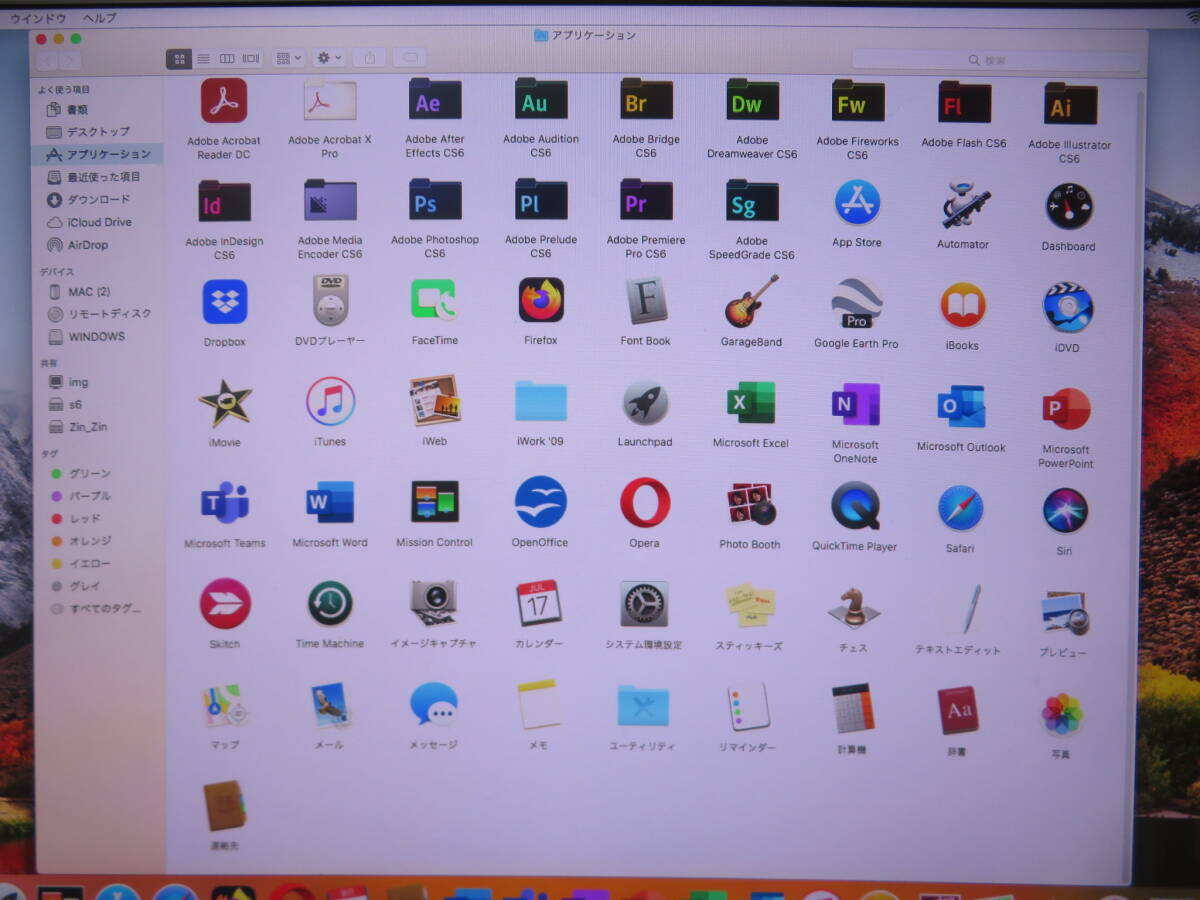The height and width of the screenshot is (900, 1200).
Task: Open the item arrangement dropdown
Action: pos(288,58)
